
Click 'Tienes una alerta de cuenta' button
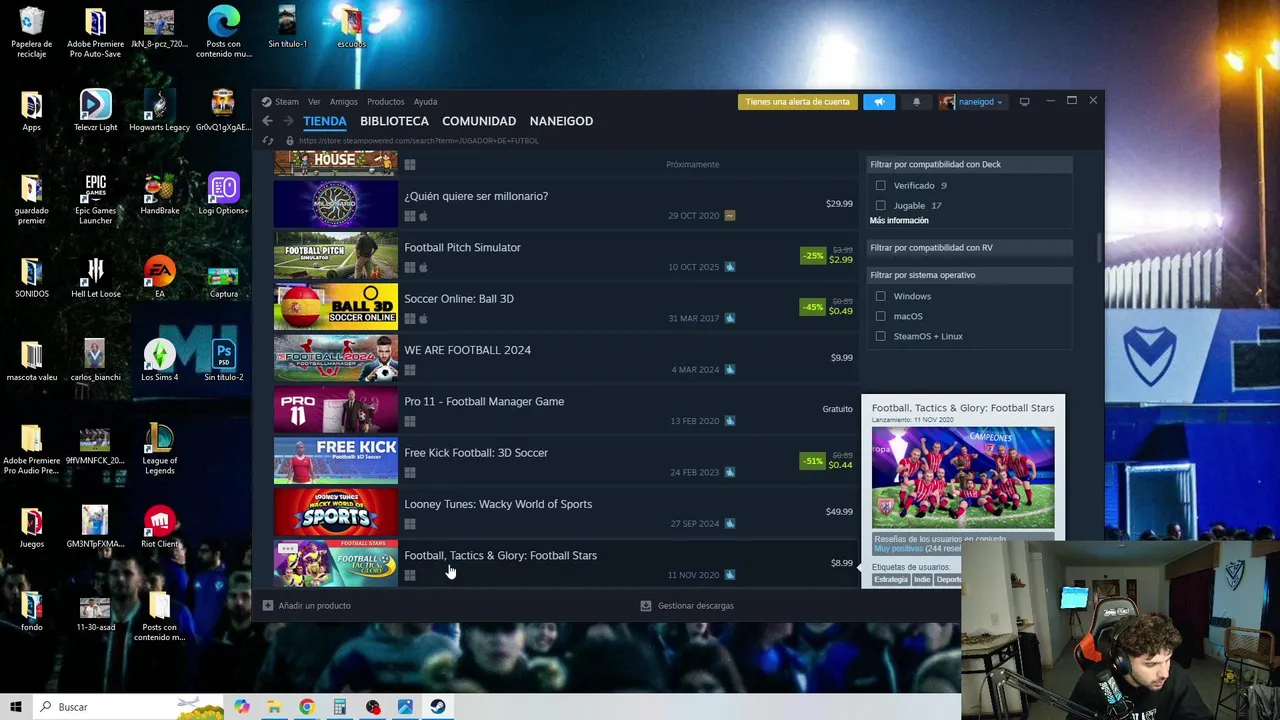[x=797, y=101]
